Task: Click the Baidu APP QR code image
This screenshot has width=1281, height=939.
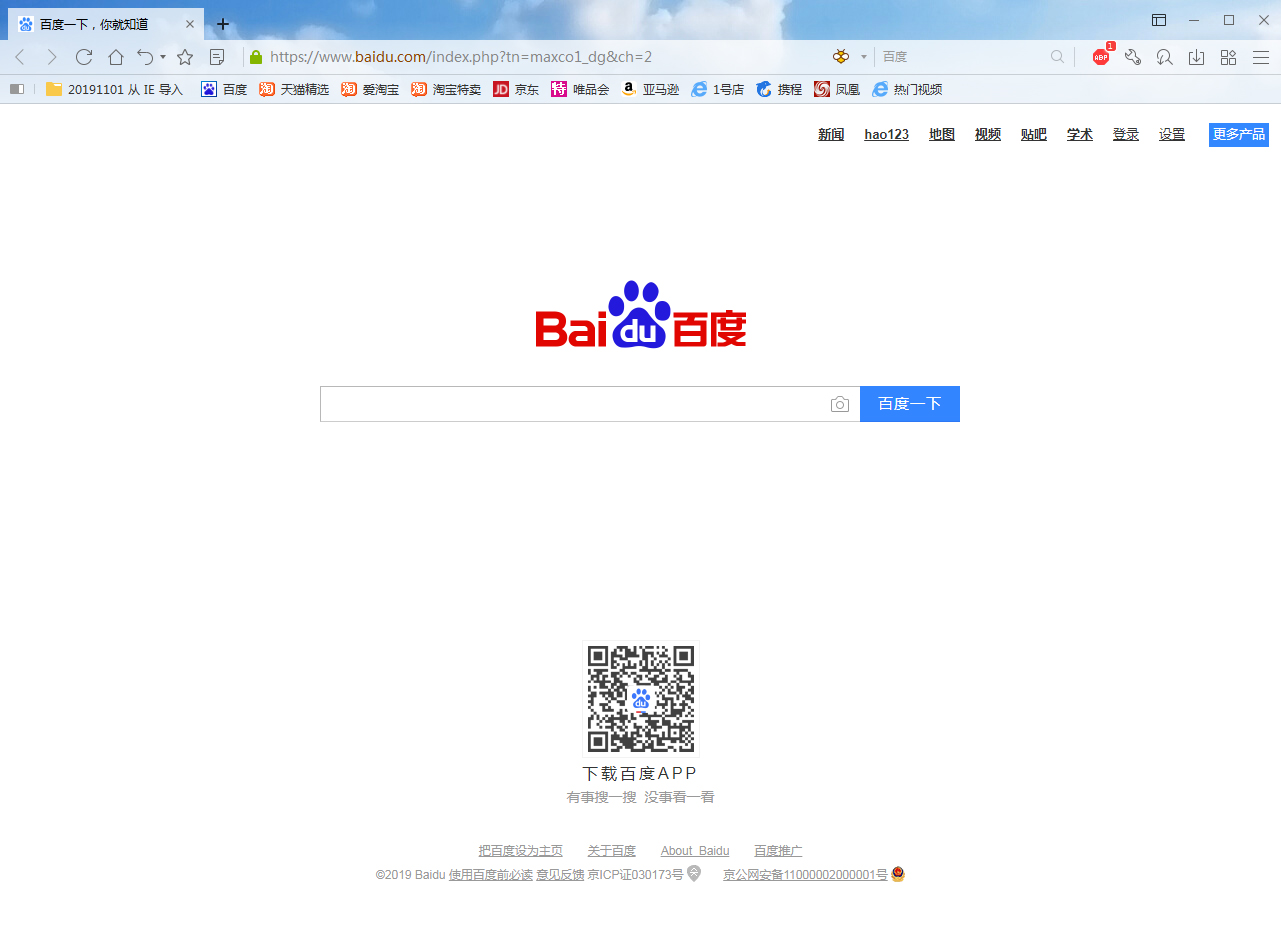Action: (x=640, y=698)
